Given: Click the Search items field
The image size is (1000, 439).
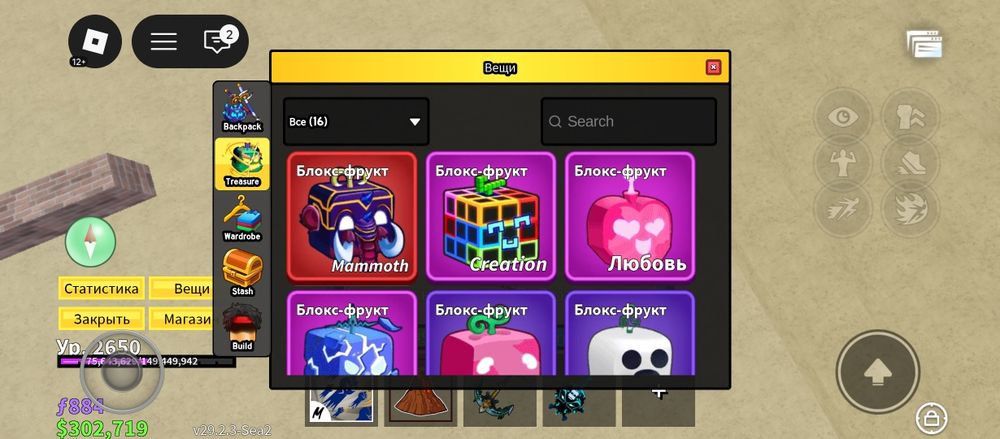Looking at the screenshot, I should (x=629, y=121).
